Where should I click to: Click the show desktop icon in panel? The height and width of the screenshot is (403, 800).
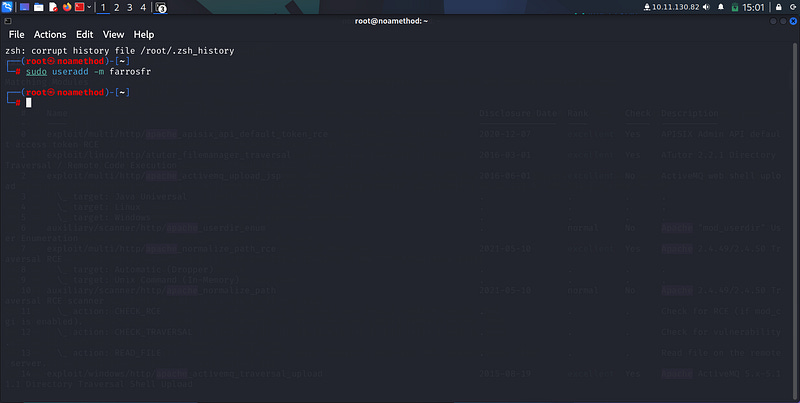[24, 7]
